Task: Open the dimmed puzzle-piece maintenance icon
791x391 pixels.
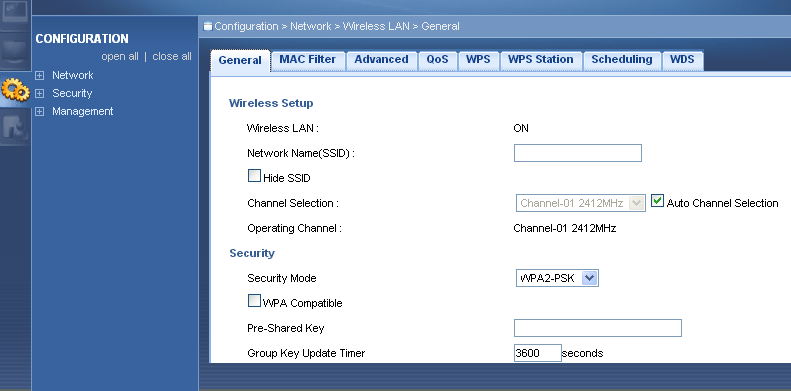Action: [x=15, y=128]
